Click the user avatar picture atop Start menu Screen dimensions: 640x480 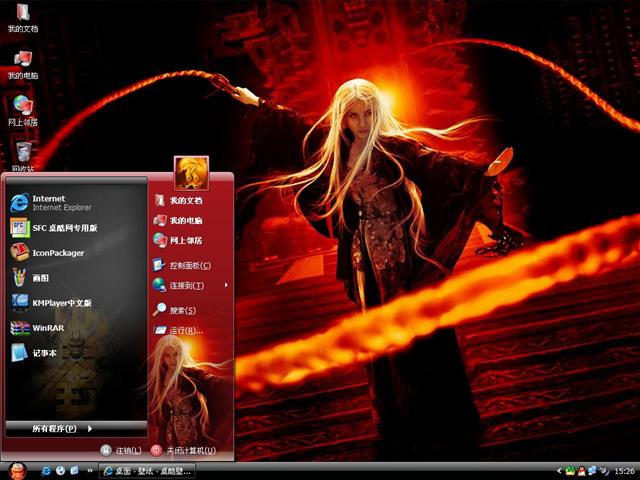(x=191, y=173)
